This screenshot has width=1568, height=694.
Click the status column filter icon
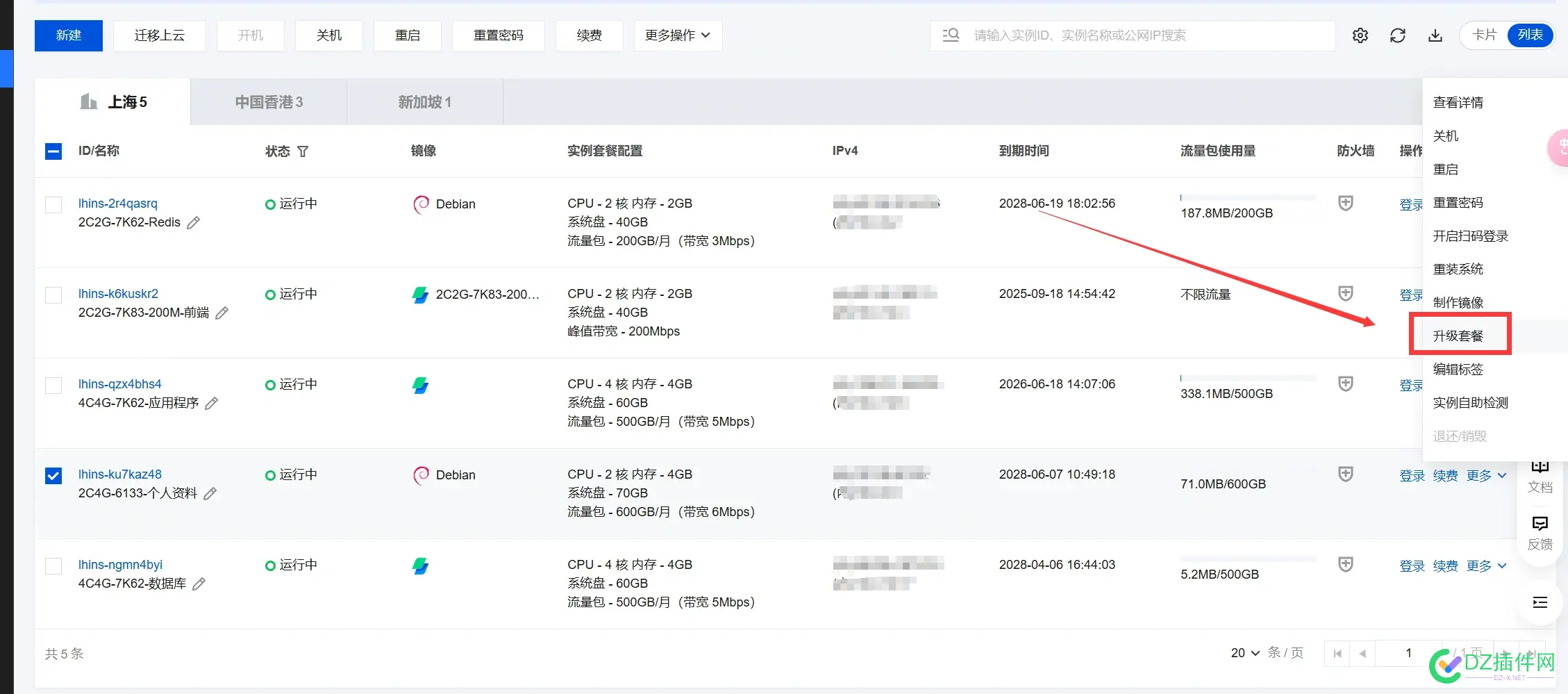(303, 151)
